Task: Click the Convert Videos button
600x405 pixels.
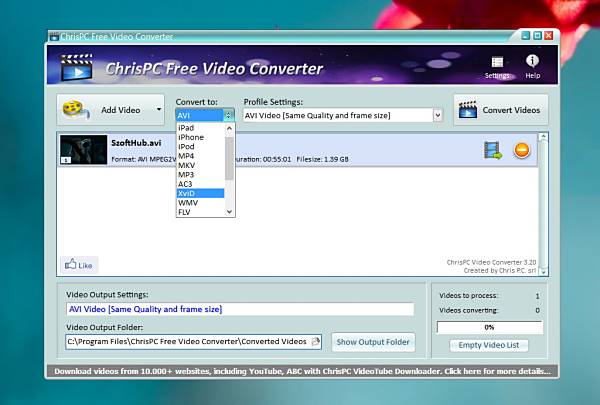Action: (x=501, y=110)
